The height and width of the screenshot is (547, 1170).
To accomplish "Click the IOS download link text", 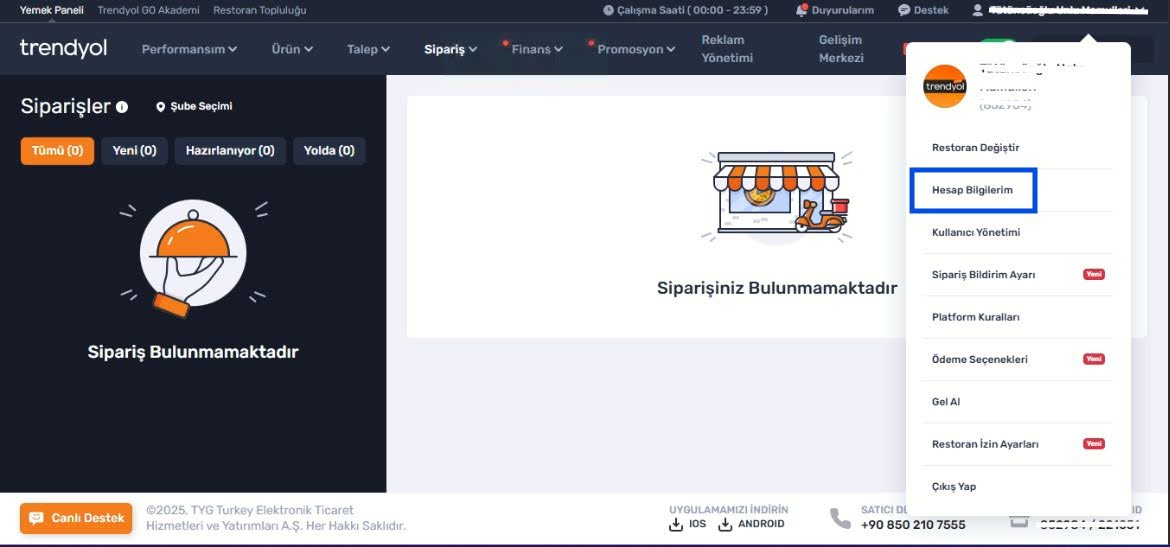I will 698,525.
